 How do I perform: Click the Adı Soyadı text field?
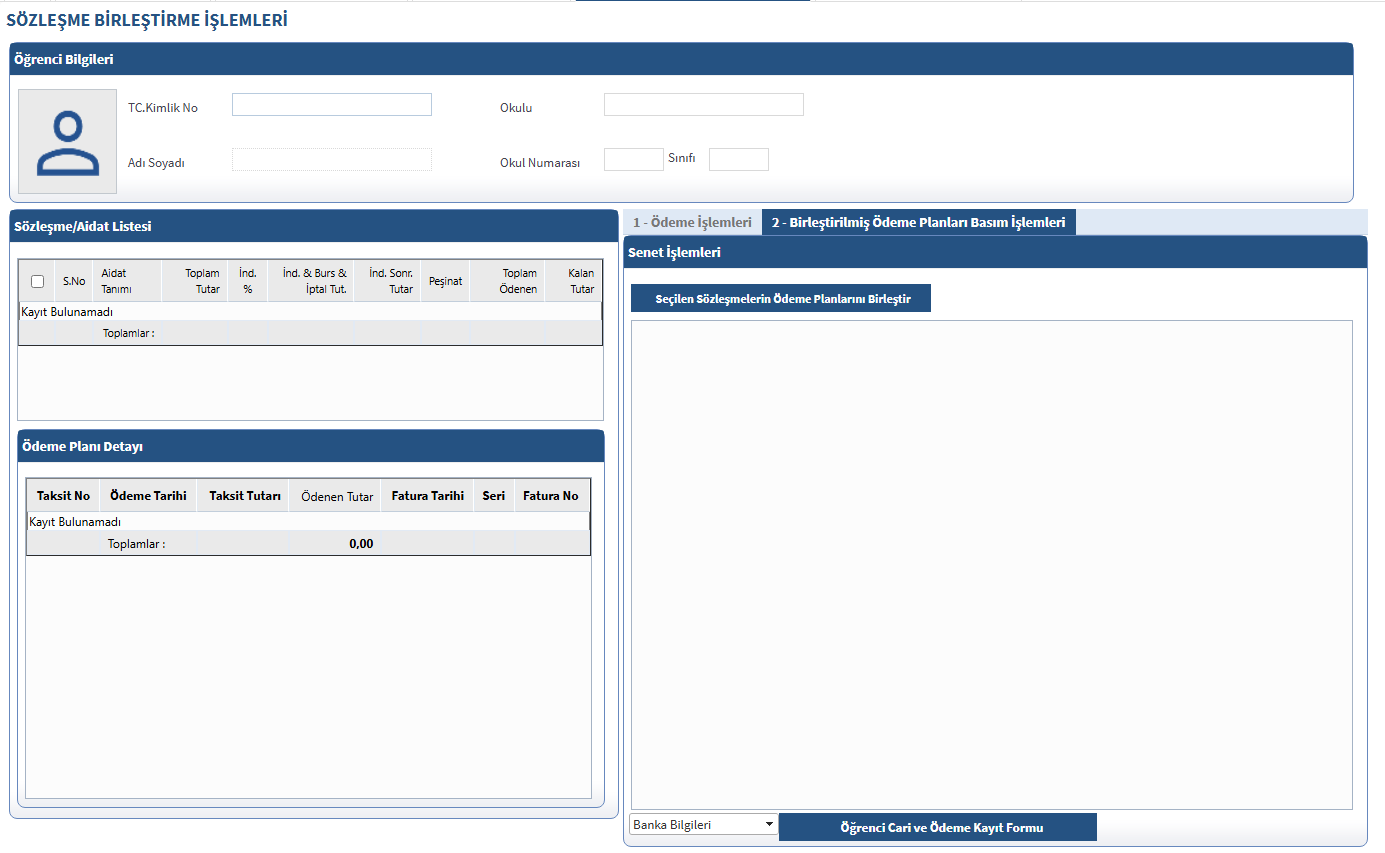331,160
